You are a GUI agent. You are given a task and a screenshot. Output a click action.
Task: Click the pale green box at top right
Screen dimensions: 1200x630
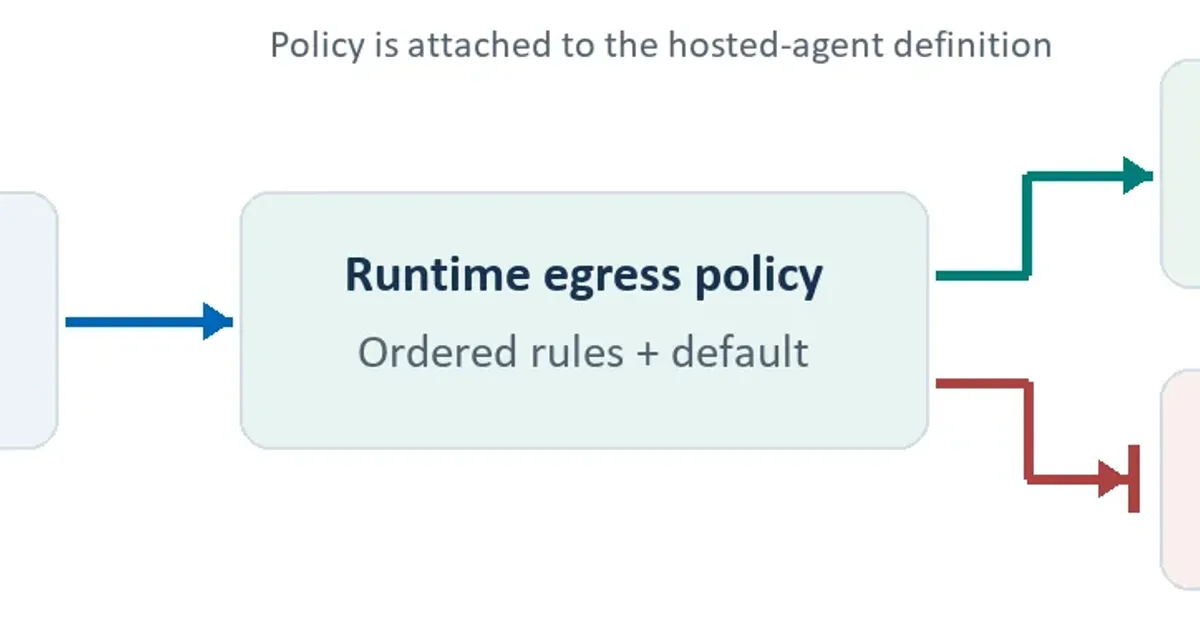[1180, 173]
